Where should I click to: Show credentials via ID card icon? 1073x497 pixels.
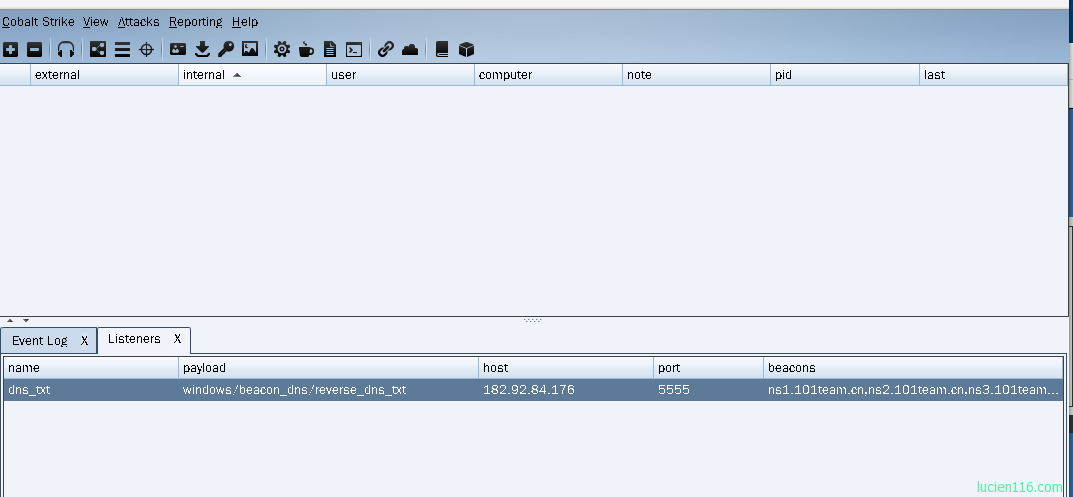tap(178, 49)
